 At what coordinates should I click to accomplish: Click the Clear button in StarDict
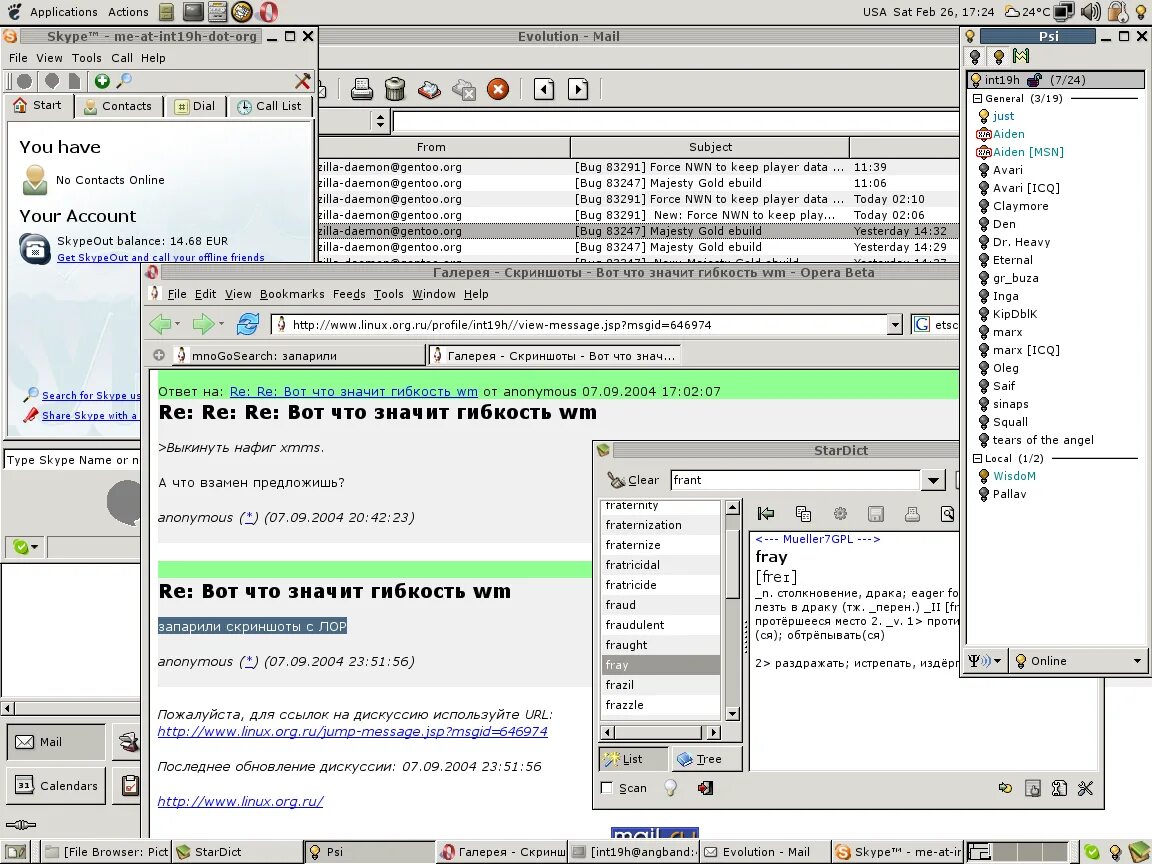pos(633,480)
